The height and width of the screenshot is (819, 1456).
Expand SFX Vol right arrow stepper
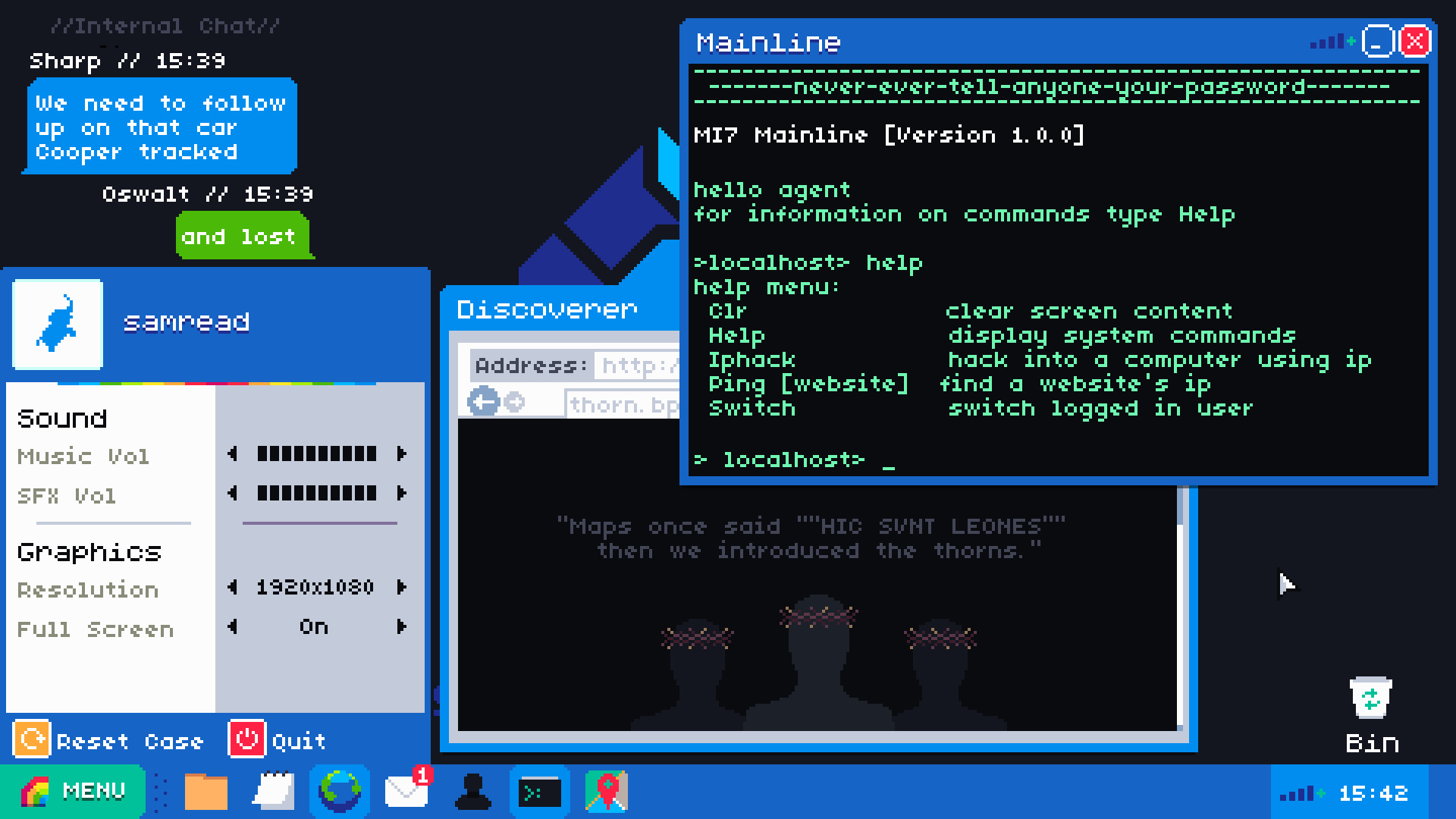(401, 492)
